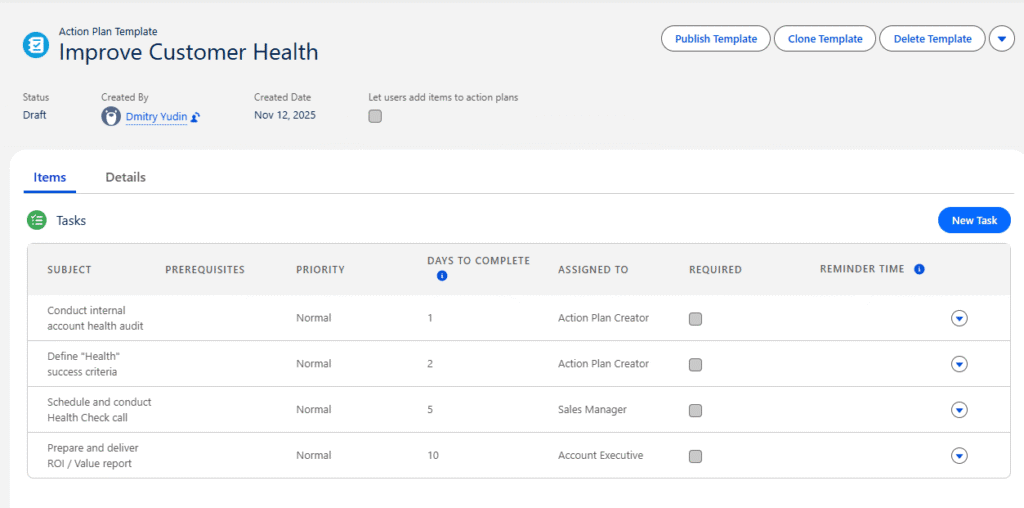
Task: Open row menu for Conduct internal account health audit
Action: coord(959,318)
